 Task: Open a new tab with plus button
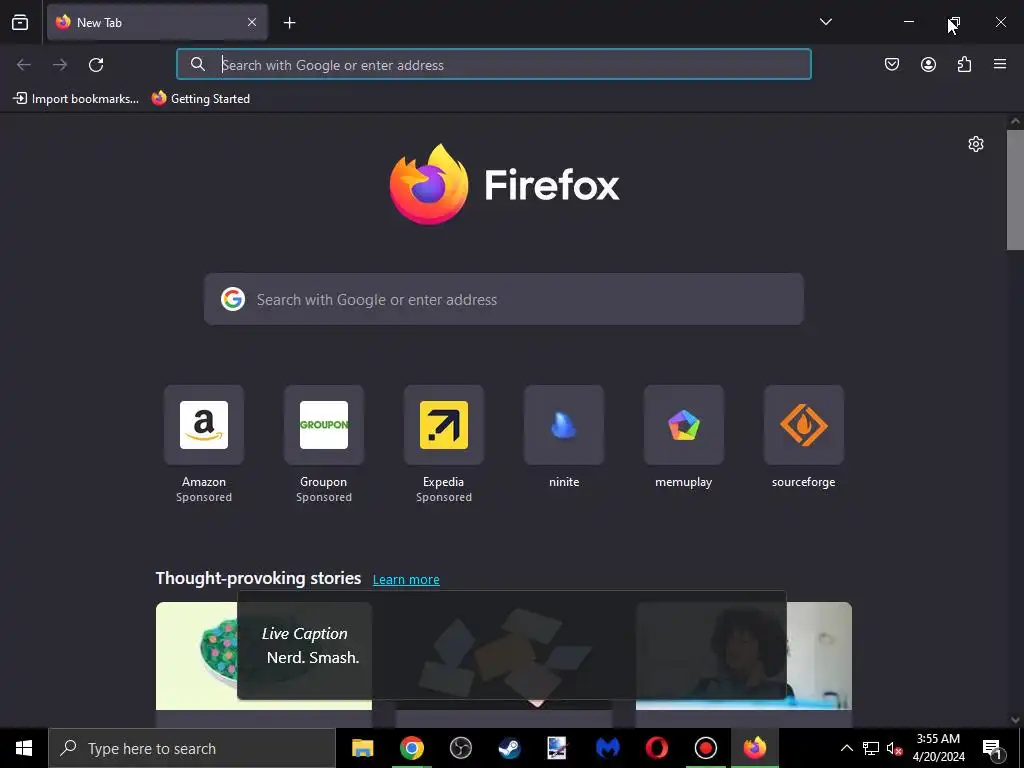289,23
